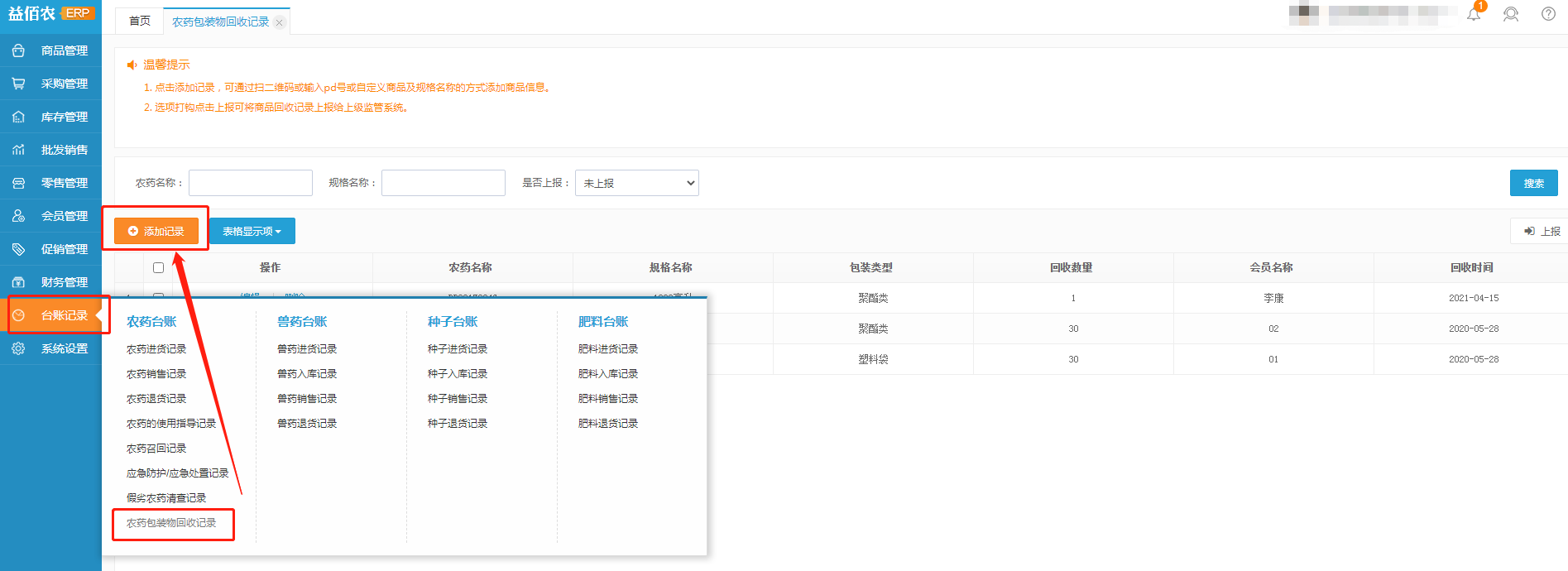The height and width of the screenshot is (571, 1568).
Task: Click the 添加记录 button
Action: coord(156,232)
